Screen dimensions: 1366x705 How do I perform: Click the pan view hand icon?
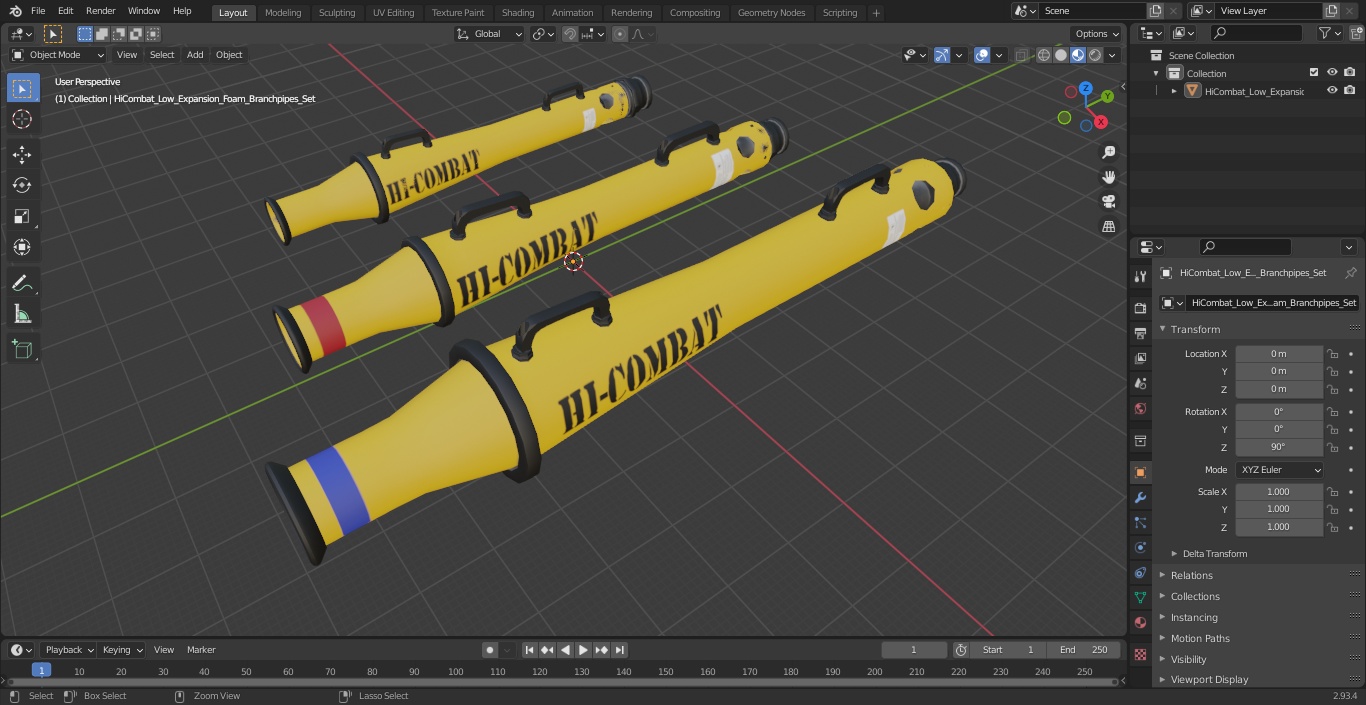pos(1108,177)
